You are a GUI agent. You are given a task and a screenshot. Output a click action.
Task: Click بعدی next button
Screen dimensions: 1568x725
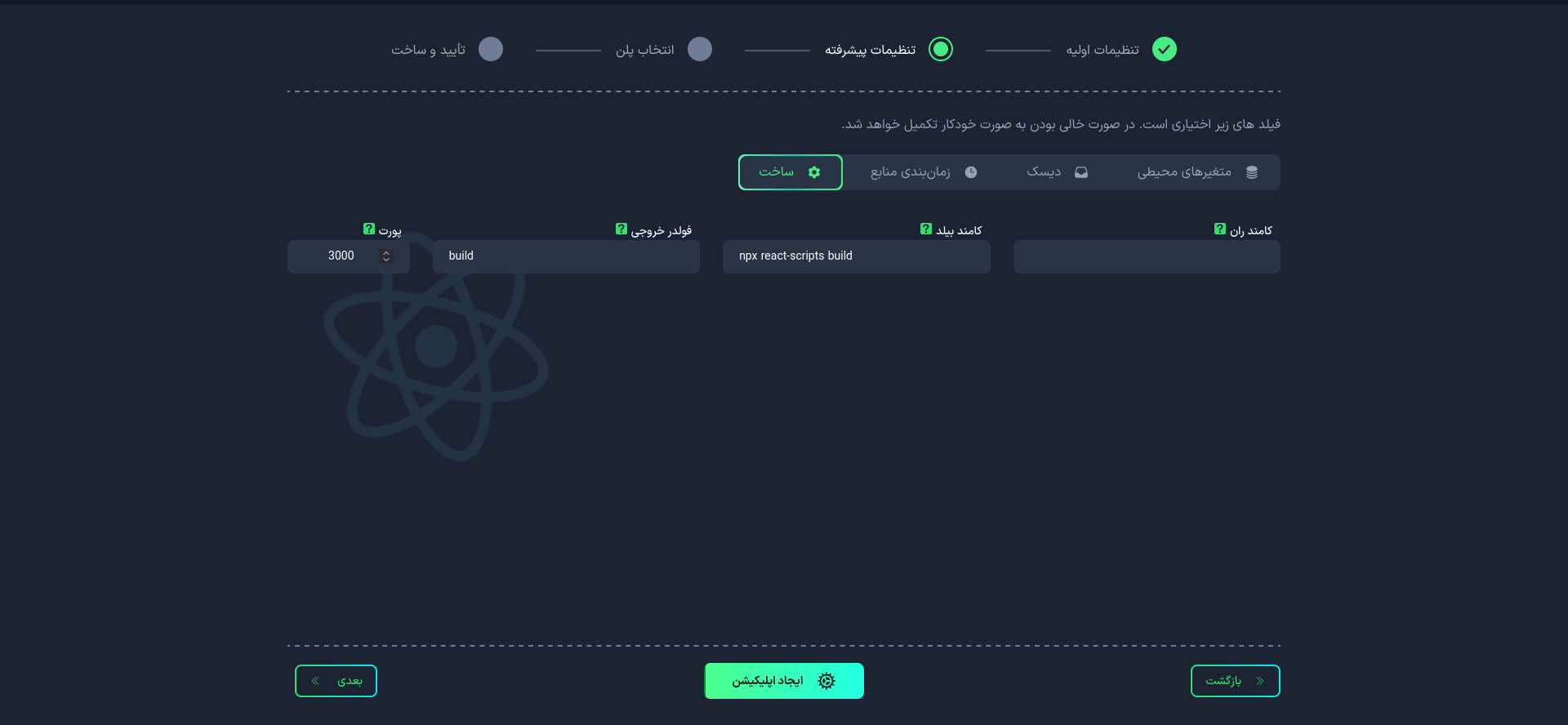[x=336, y=681]
